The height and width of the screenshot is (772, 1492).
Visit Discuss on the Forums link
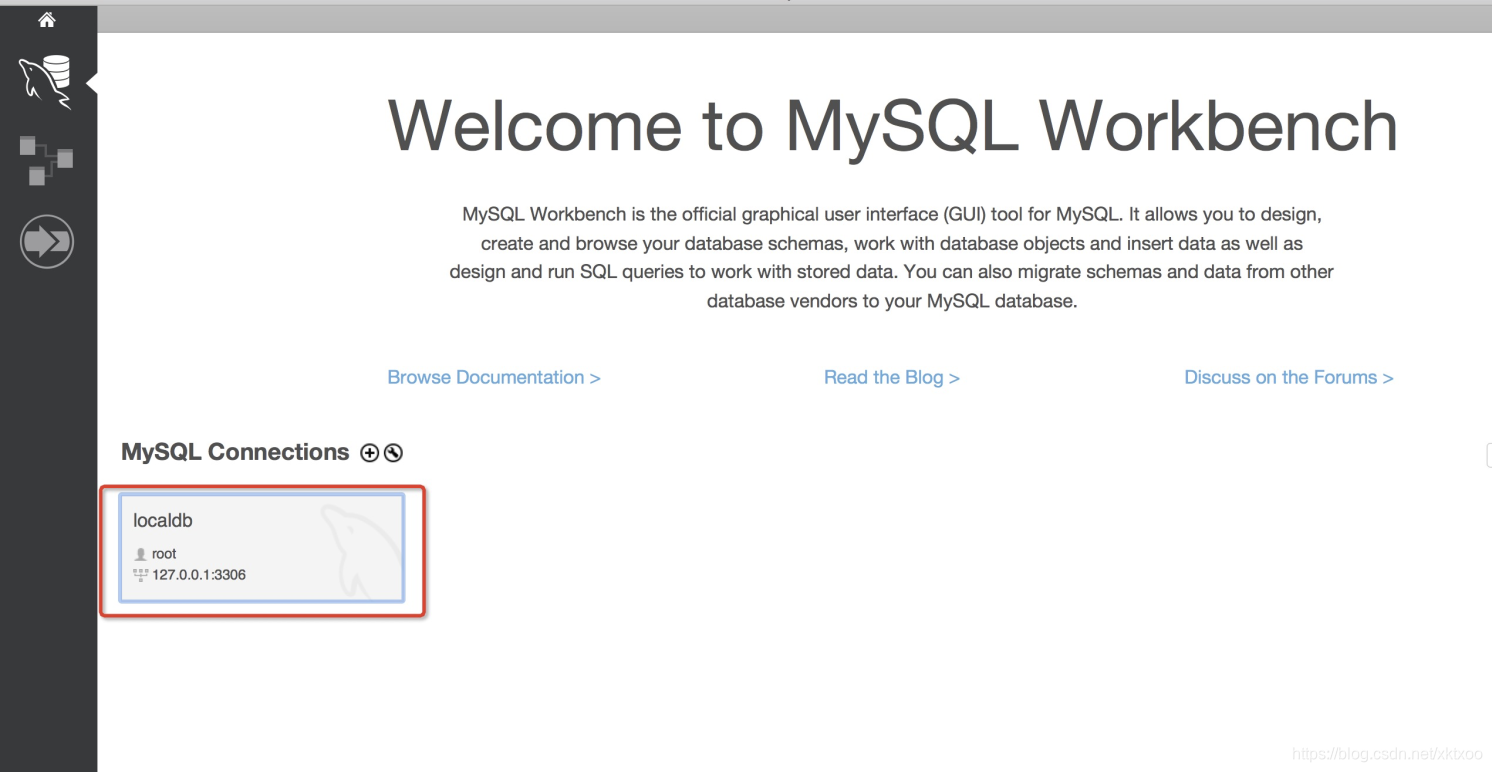point(1289,377)
